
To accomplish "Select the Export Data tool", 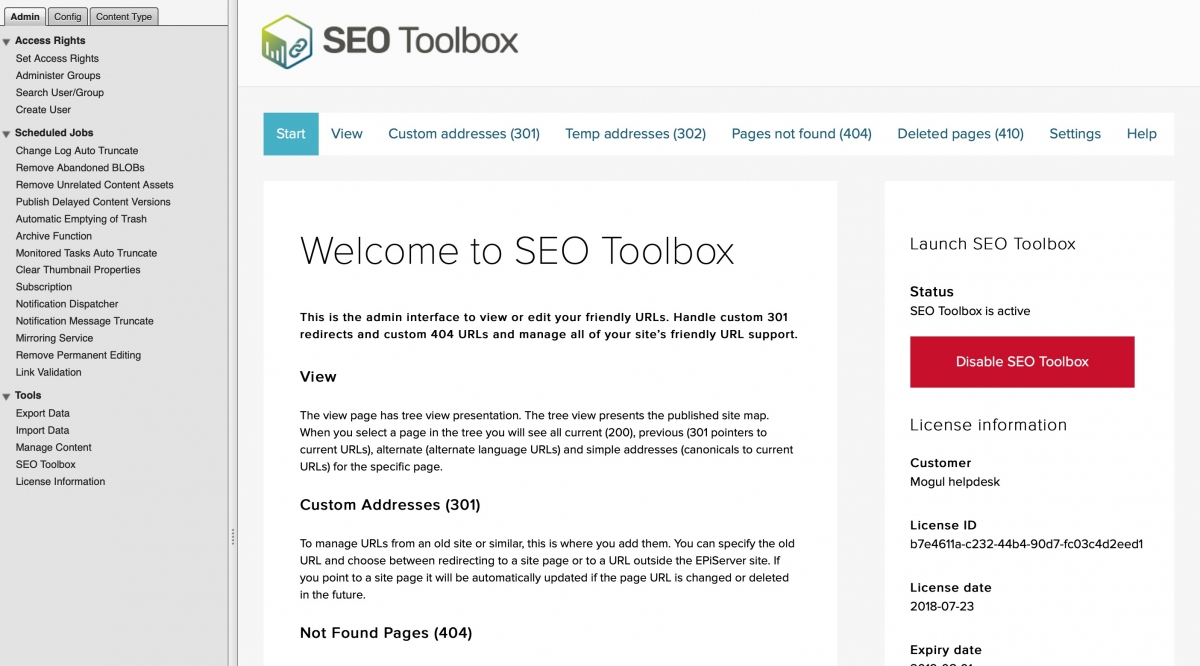I will (x=42, y=413).
